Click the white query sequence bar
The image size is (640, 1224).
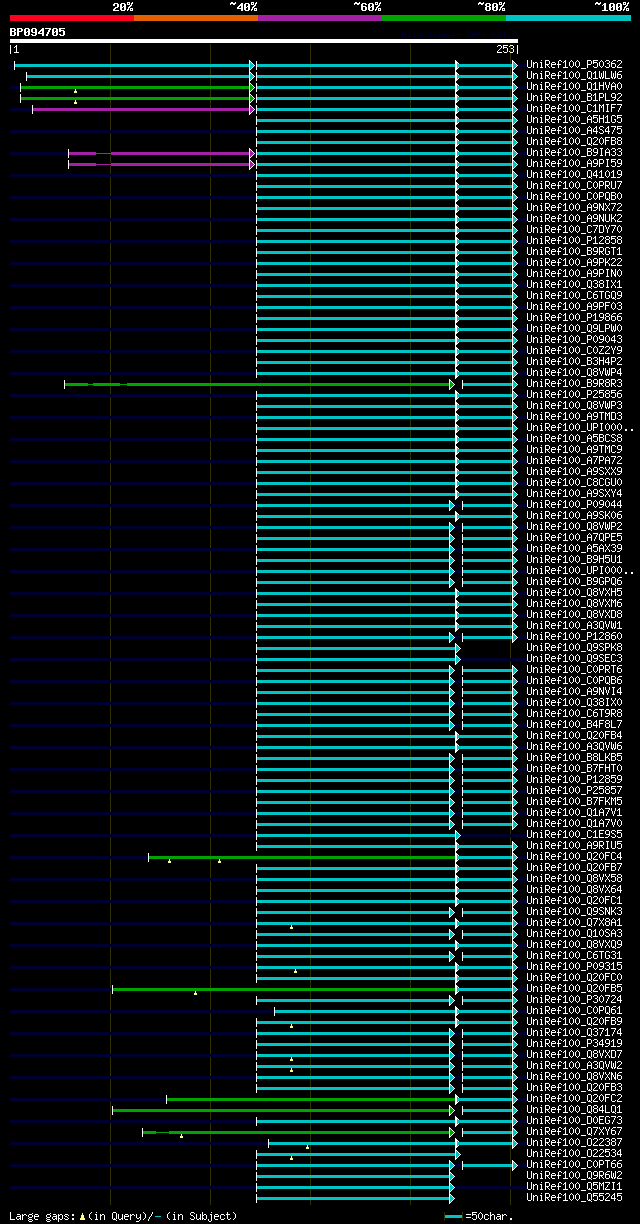click(264, 41)
